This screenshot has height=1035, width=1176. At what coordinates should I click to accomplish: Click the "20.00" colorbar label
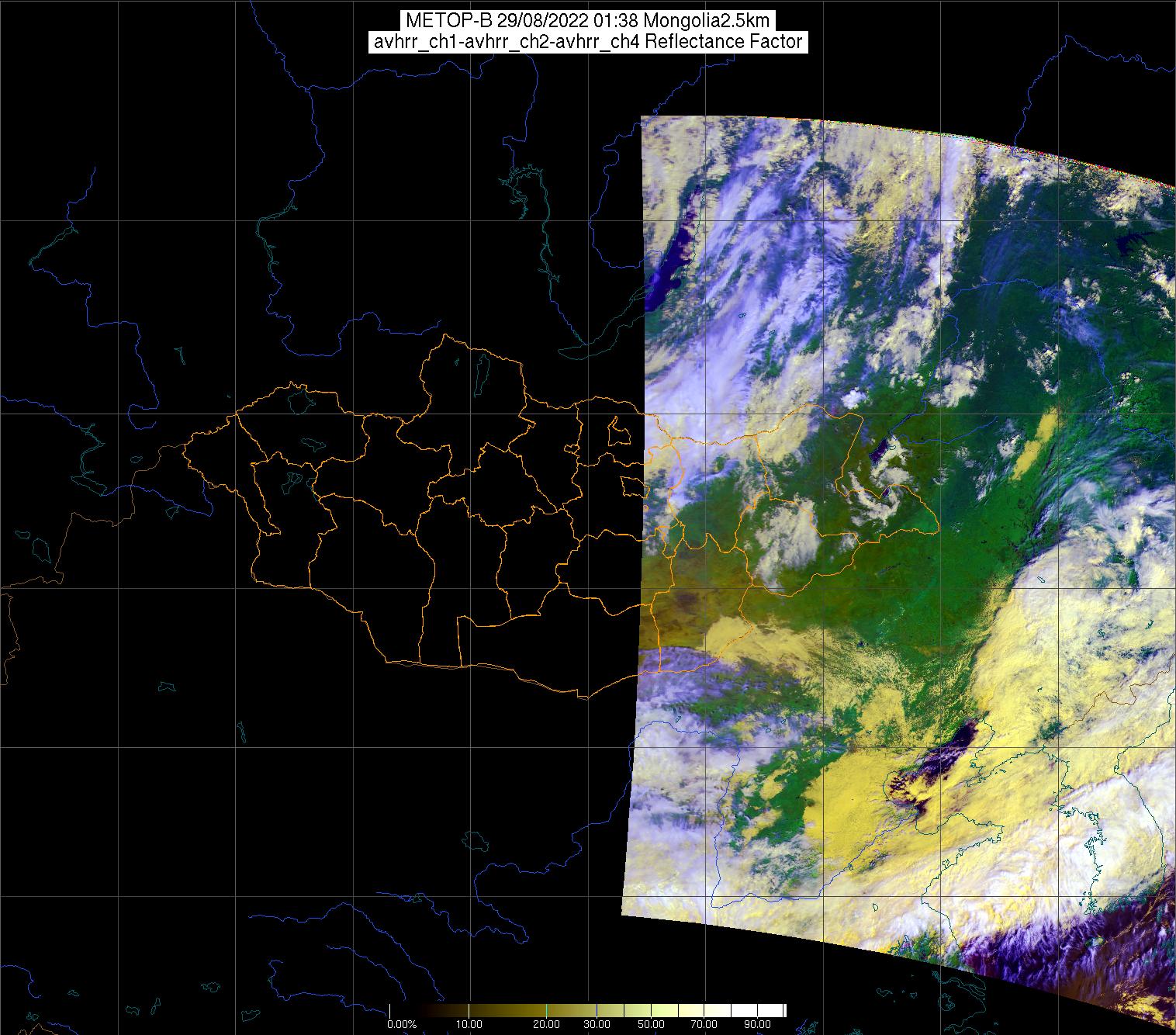(547, 1024)
